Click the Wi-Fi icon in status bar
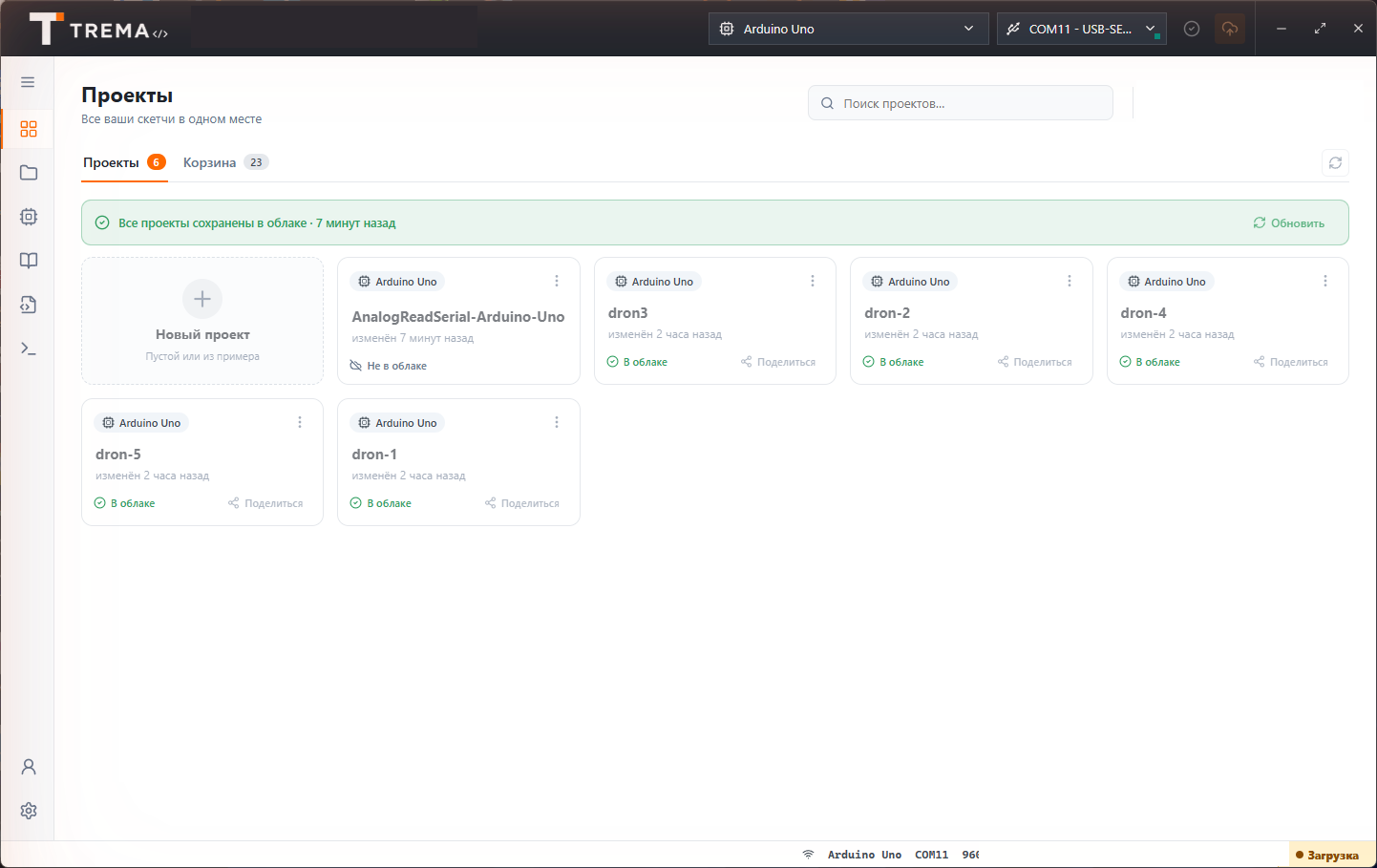This screenshot has height=868, width=1377. coord(808,855)
